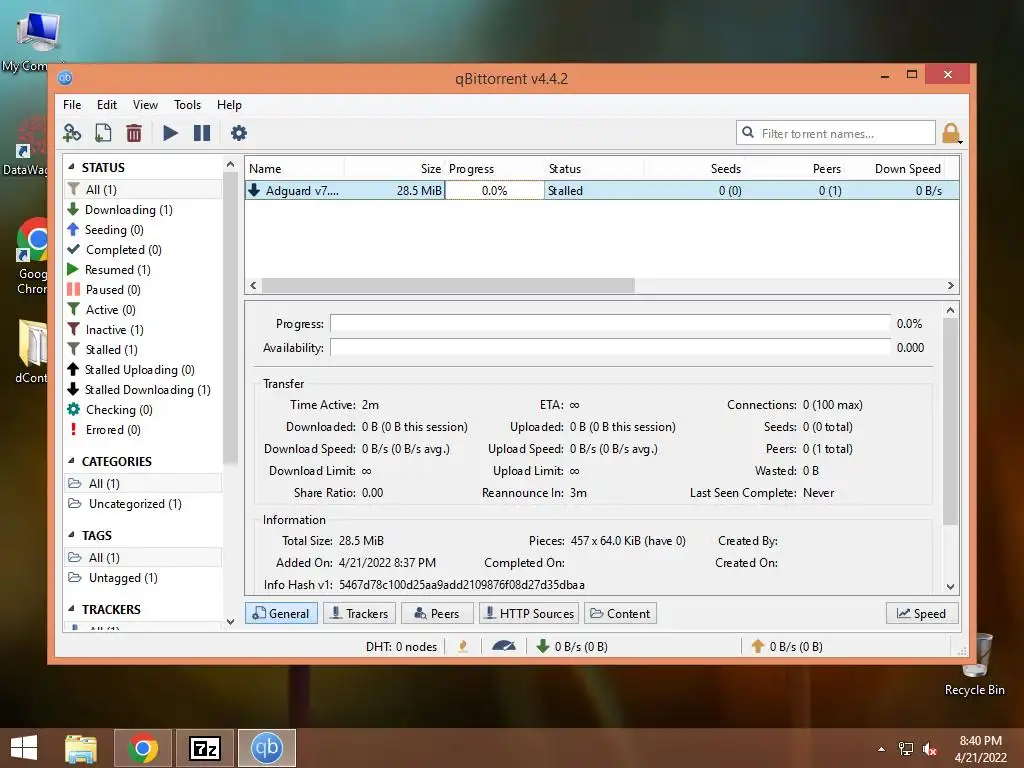
Task: Open the Help menu
Action: pos(229,104)
